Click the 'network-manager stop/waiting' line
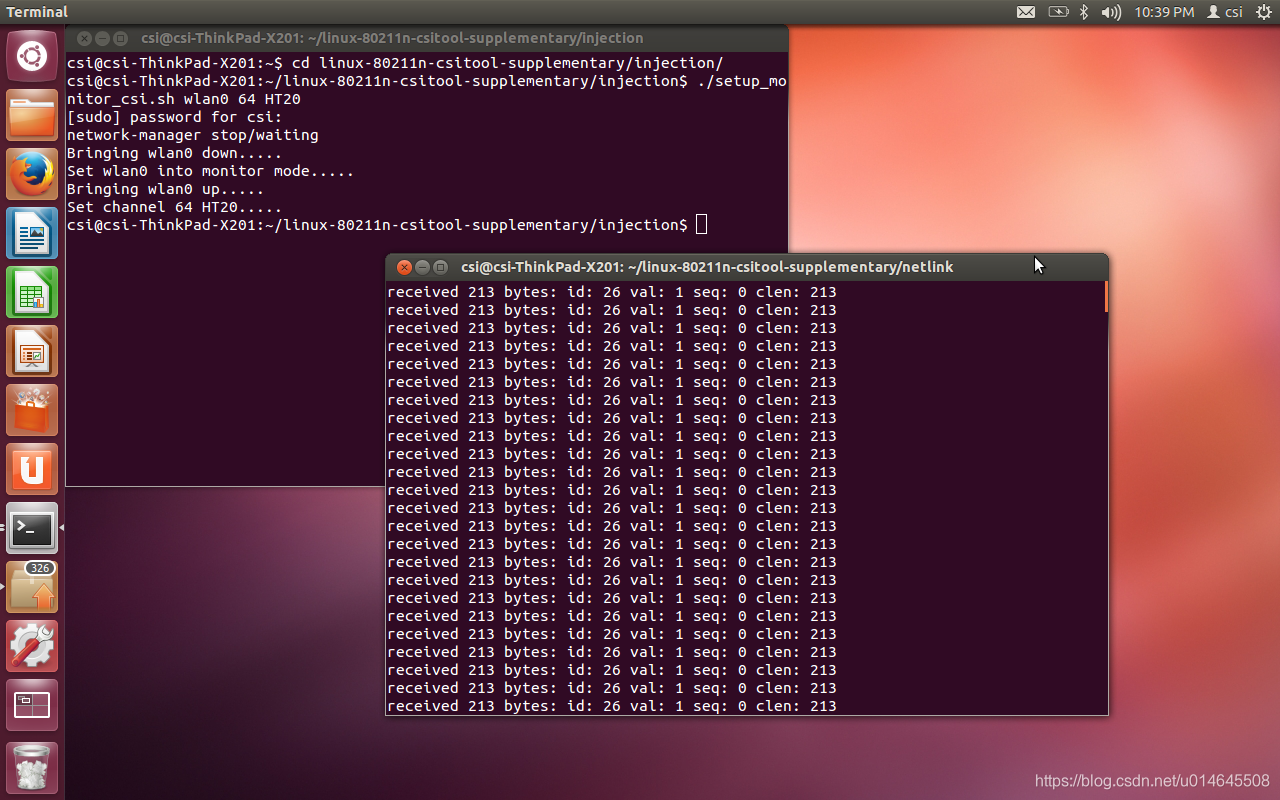1280x800 pixels. (192, 135)
